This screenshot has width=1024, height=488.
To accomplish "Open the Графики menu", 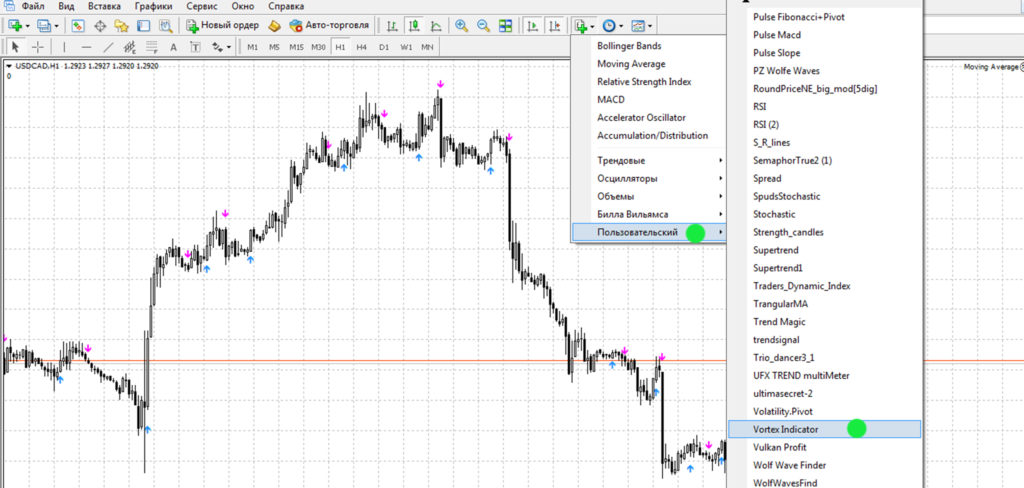I will (154, 7).
